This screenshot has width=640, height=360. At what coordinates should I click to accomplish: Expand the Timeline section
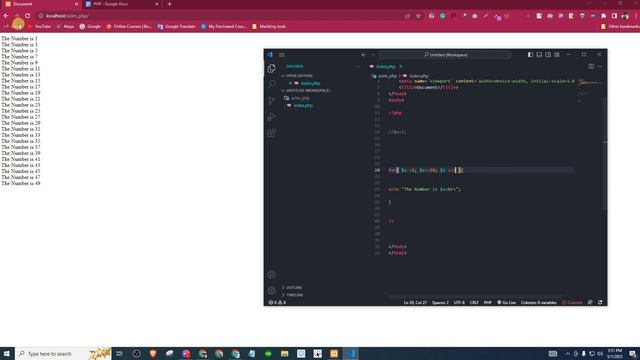point(293,295)
